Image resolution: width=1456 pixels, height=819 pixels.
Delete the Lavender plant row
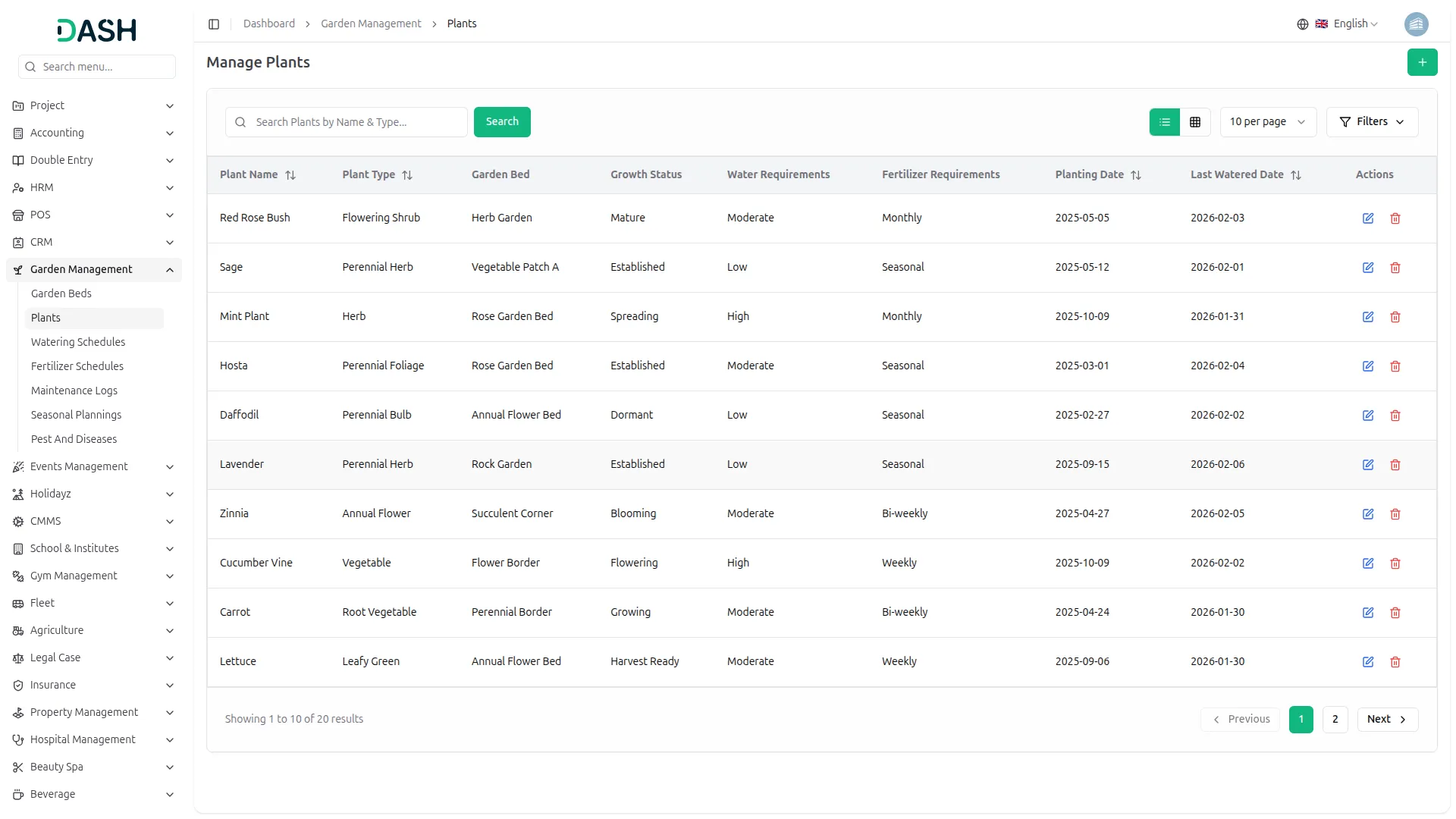1395,465
